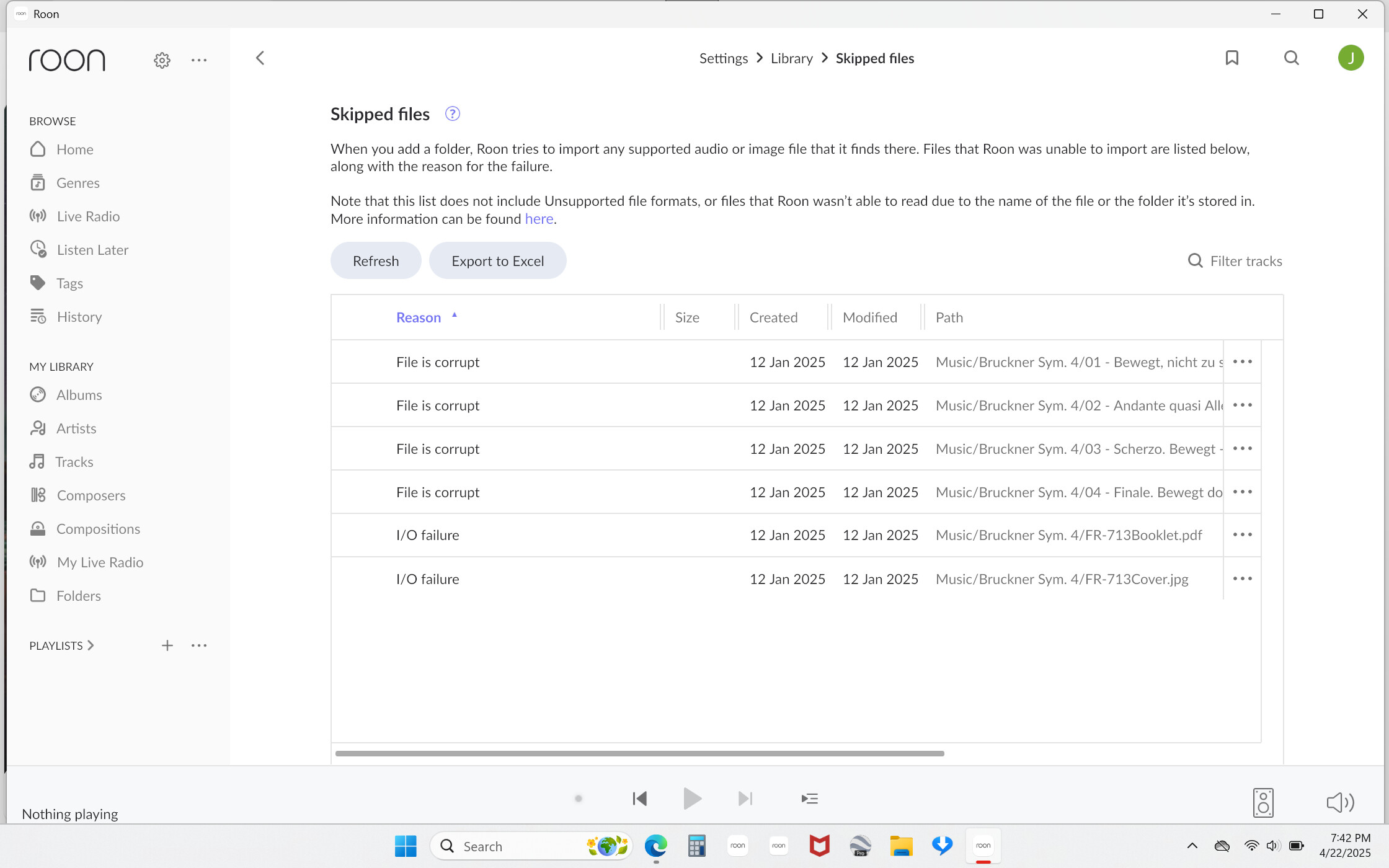Click the Windows taskbar Search box
Viewport: 1389px width, 868px height.
(531, 846)
